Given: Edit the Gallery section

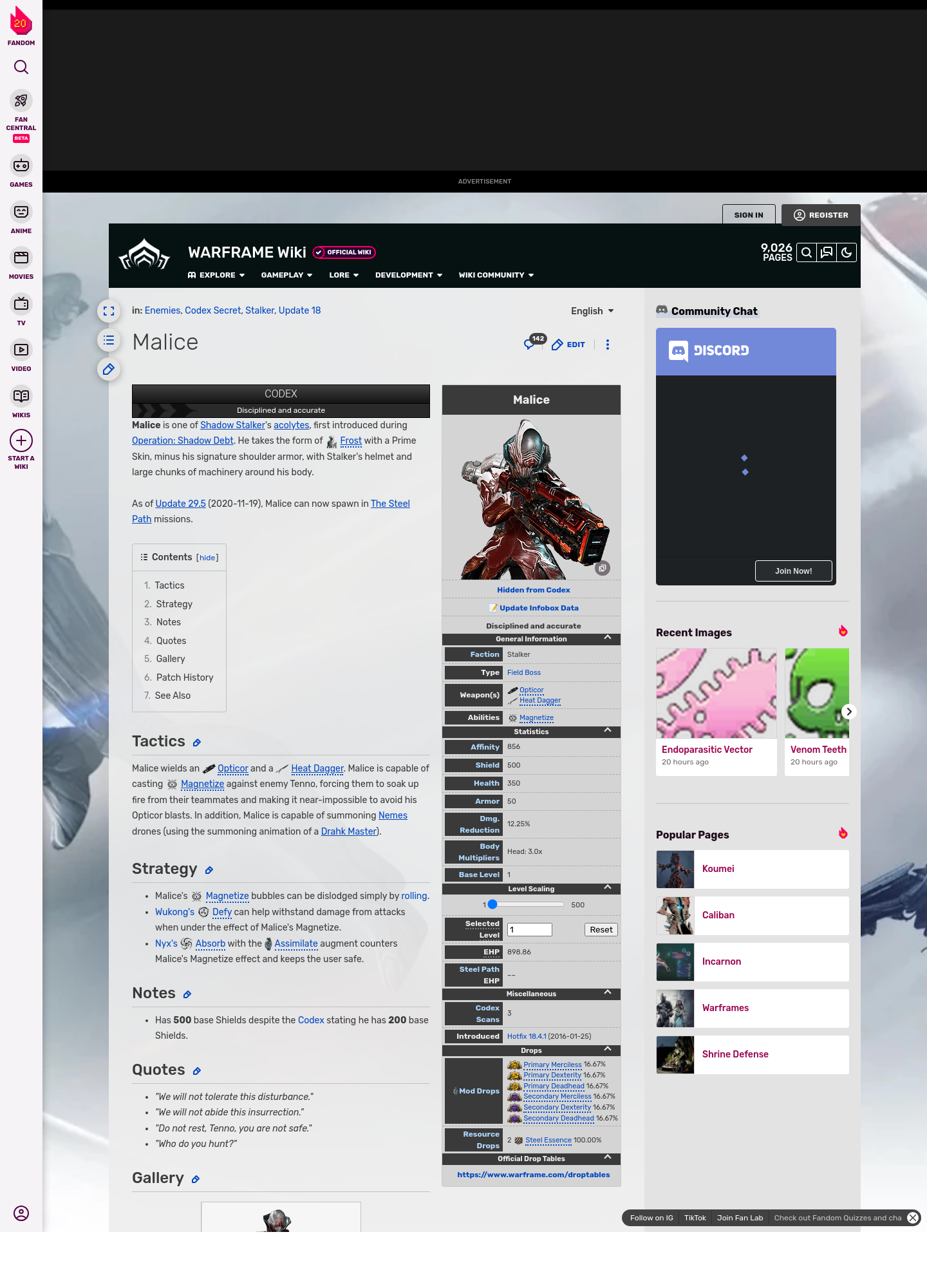Looking at the screenshot, I should coord(196,1179).
